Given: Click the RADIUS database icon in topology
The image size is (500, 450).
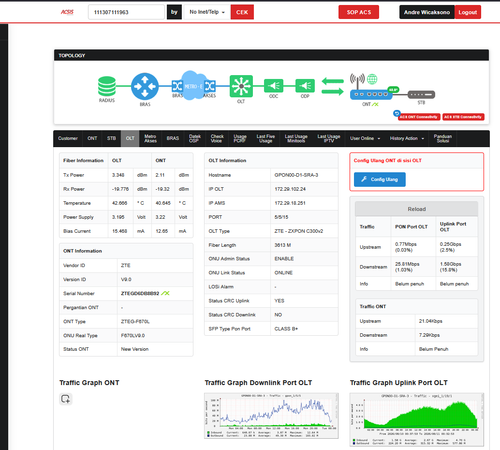Looking at the screenshot, I should pyautogui.click(x=107, y=86).
